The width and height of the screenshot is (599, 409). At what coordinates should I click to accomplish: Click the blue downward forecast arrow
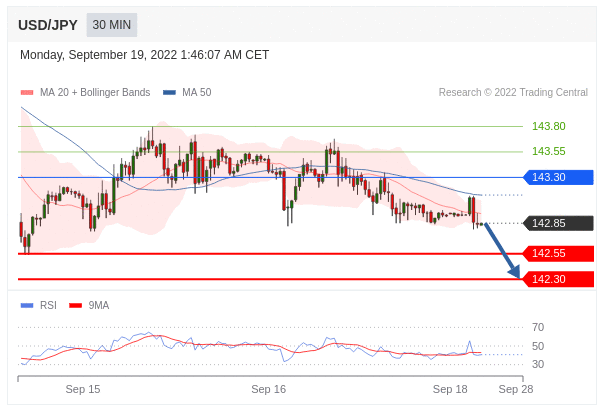(x=503, y=251)
